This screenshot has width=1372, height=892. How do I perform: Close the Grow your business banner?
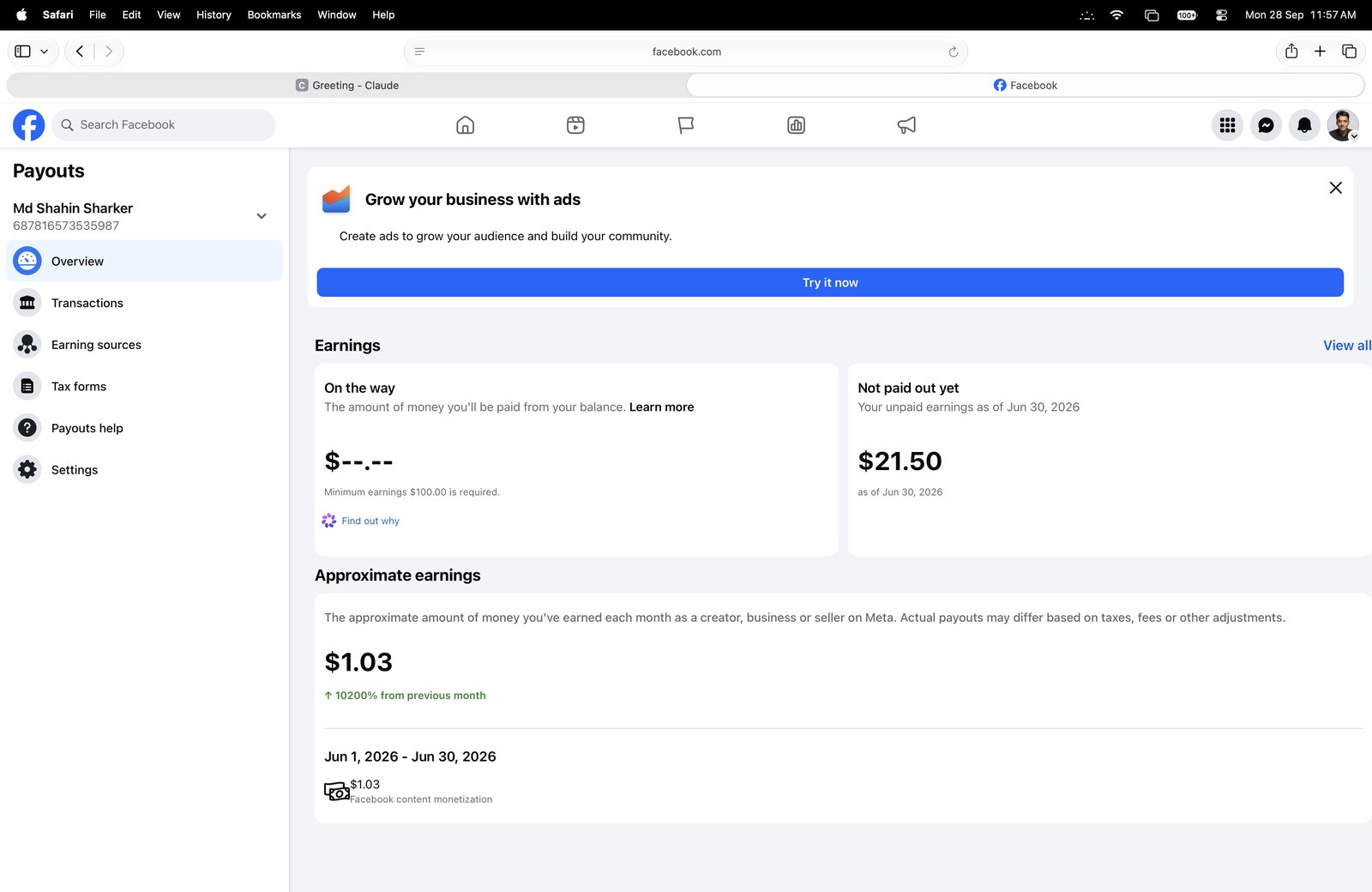coord(1335,188)
